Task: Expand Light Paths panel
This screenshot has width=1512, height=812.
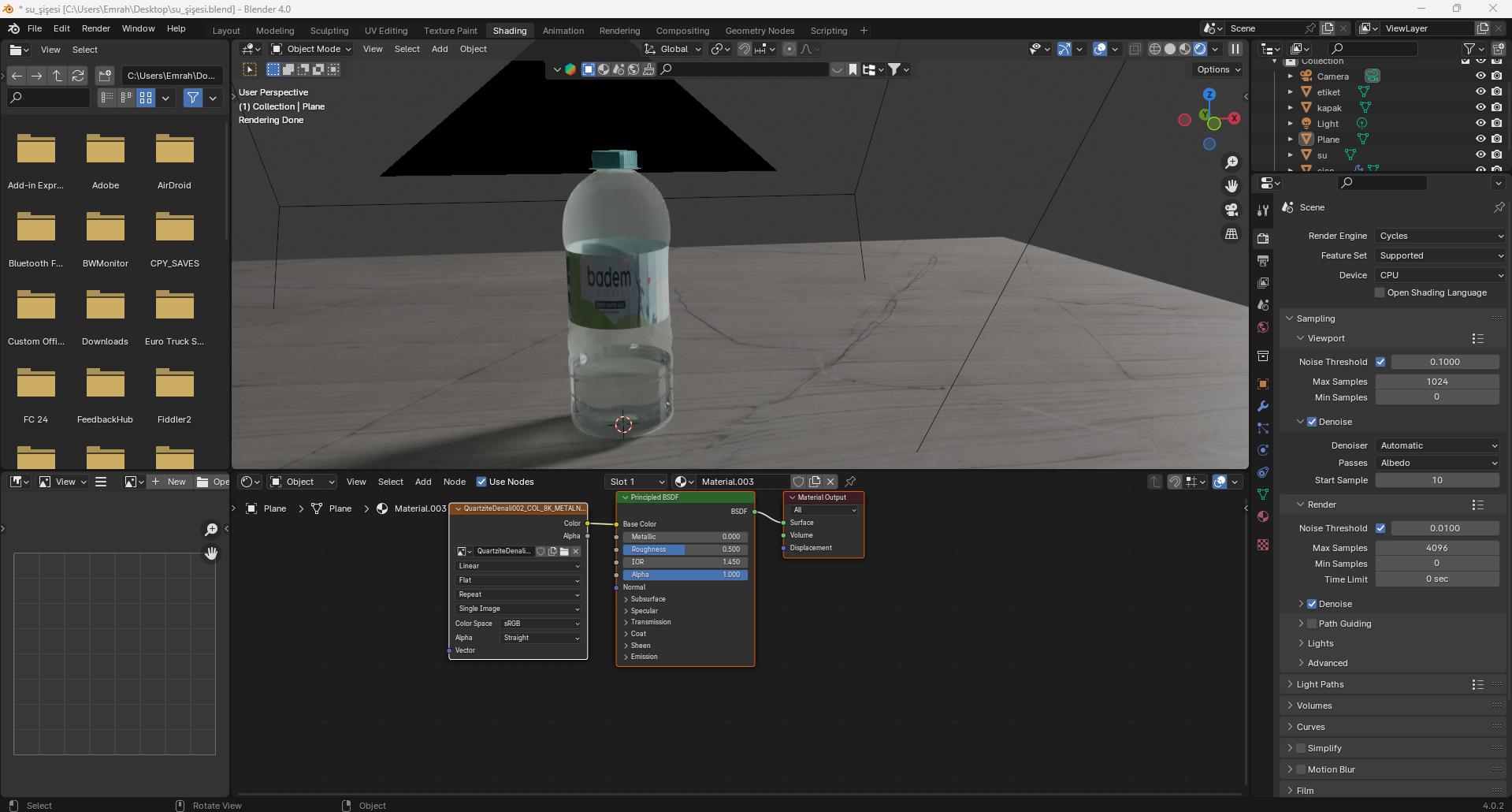Action: click(x=1320, y=684)
